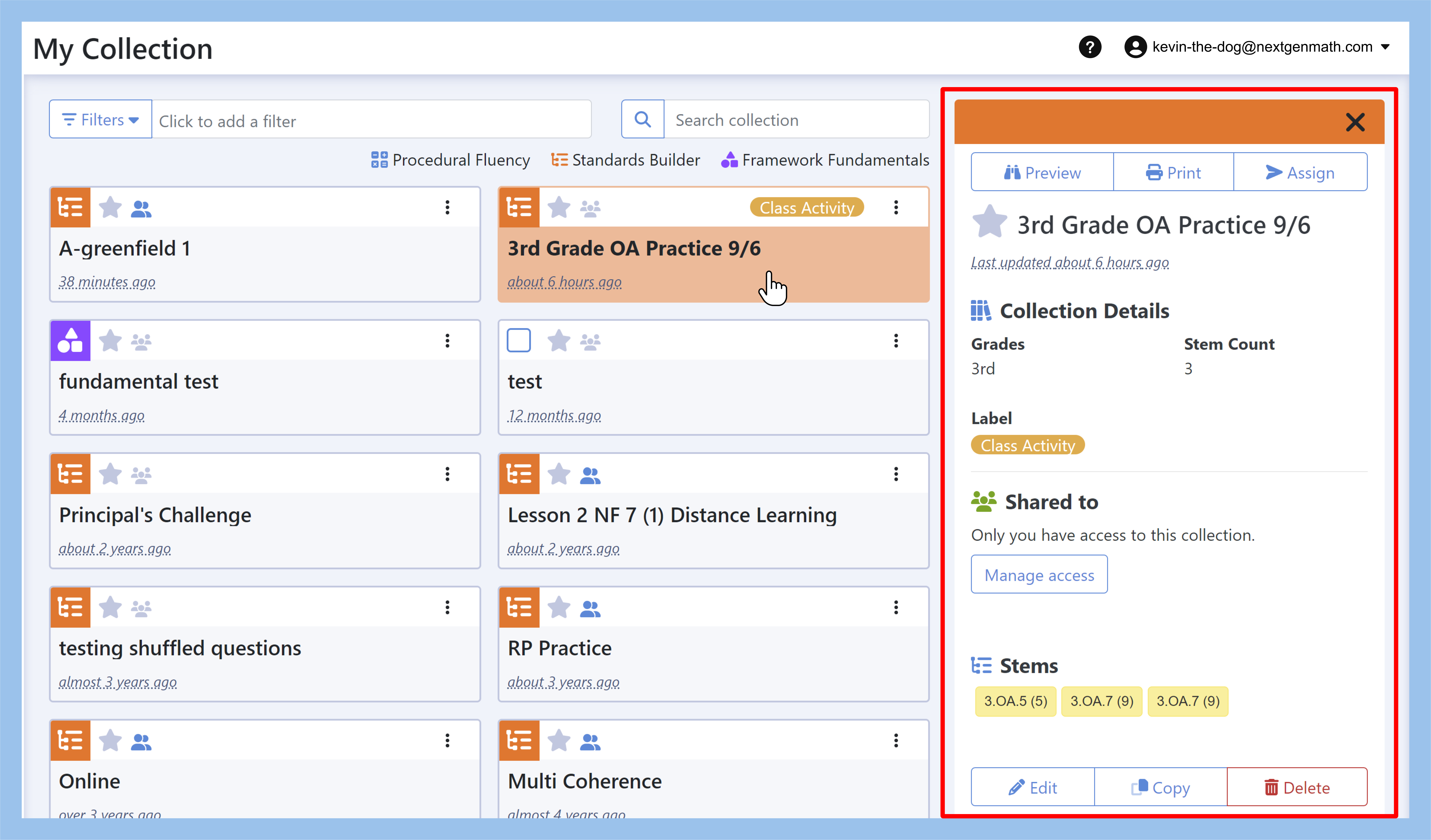Image resolution: width=1431 pixels, height=840 pixels.
Task: Click the Edit button
Action: pos(1032,787)
